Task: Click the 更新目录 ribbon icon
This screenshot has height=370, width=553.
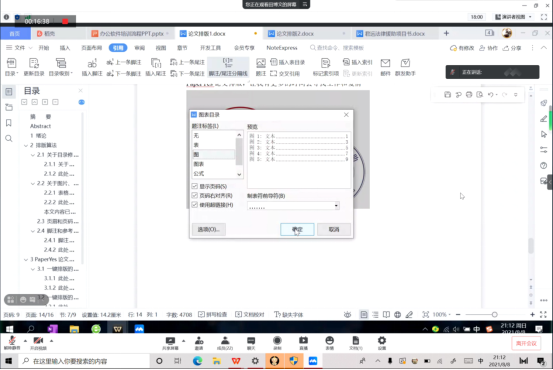Action: [34, 67]
